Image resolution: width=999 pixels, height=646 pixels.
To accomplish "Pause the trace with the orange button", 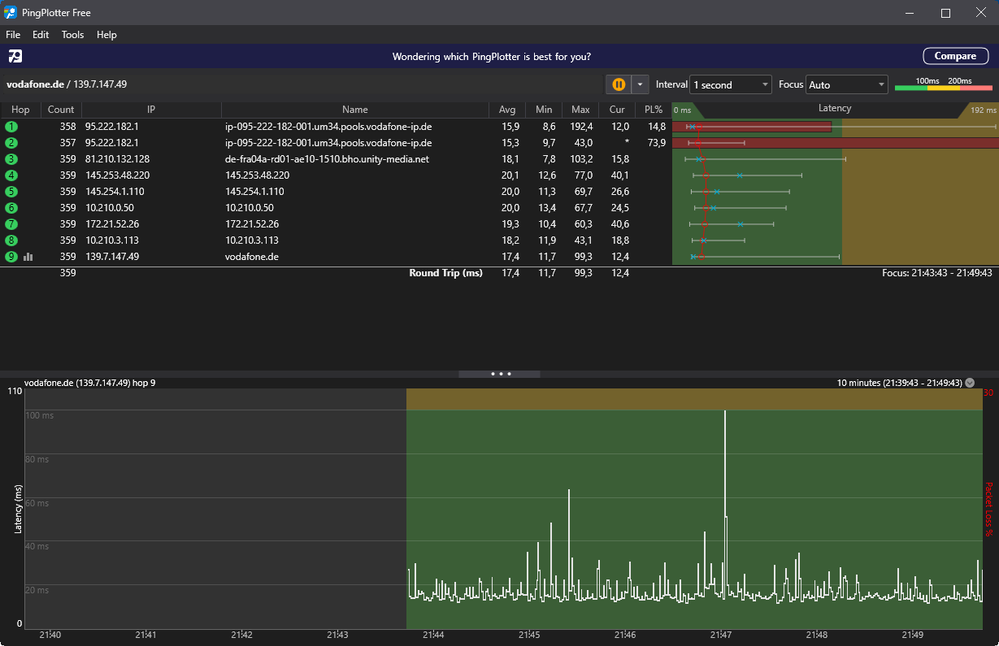I will 619,85.
